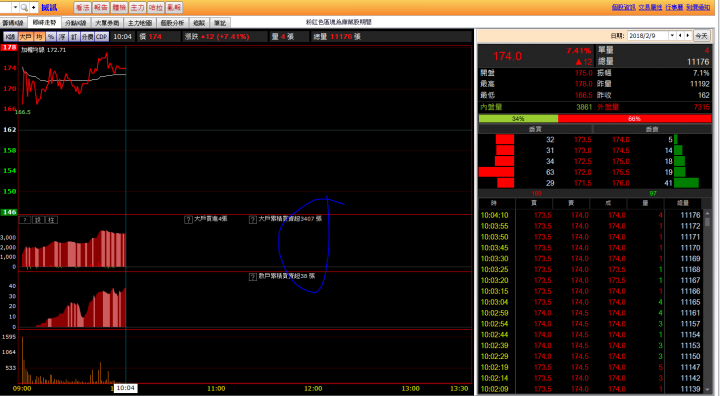Image resolution: width=720 pixels, height=396 pixels.
Task: Click the stock code input box
Action: tap(6, 7)
